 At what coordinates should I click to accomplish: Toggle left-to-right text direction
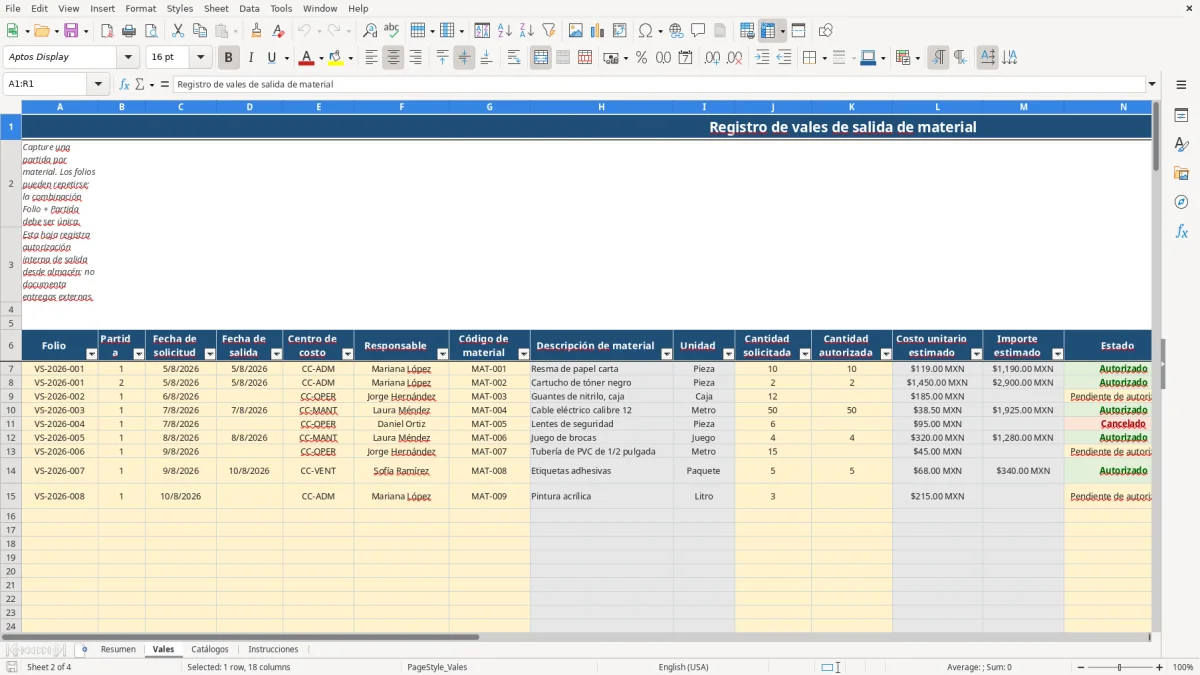tap(938, 57)
